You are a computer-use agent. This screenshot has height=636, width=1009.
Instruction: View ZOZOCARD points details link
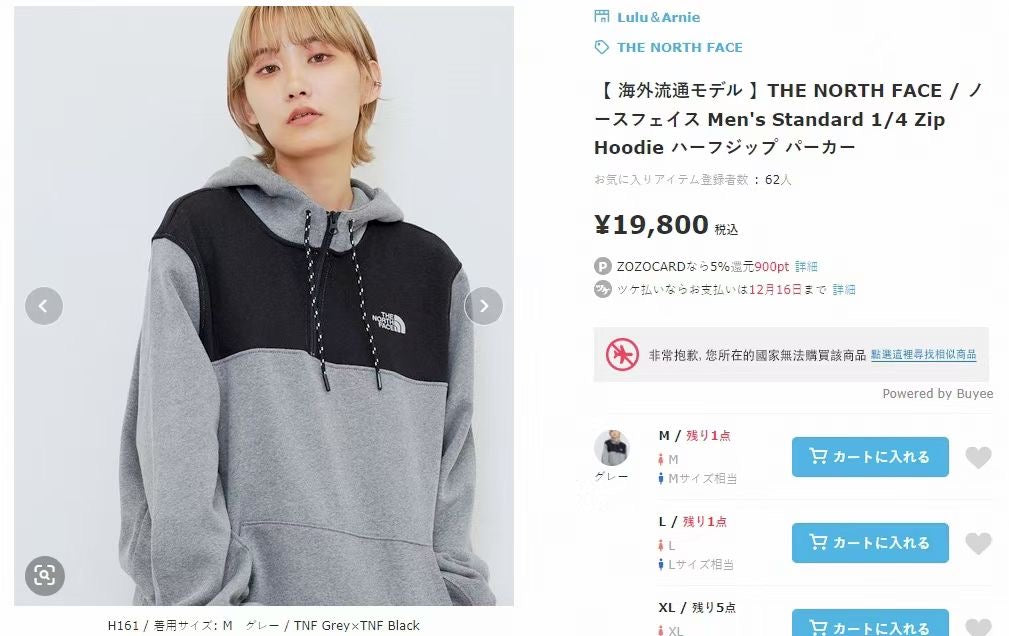click(x=806, y=267)
